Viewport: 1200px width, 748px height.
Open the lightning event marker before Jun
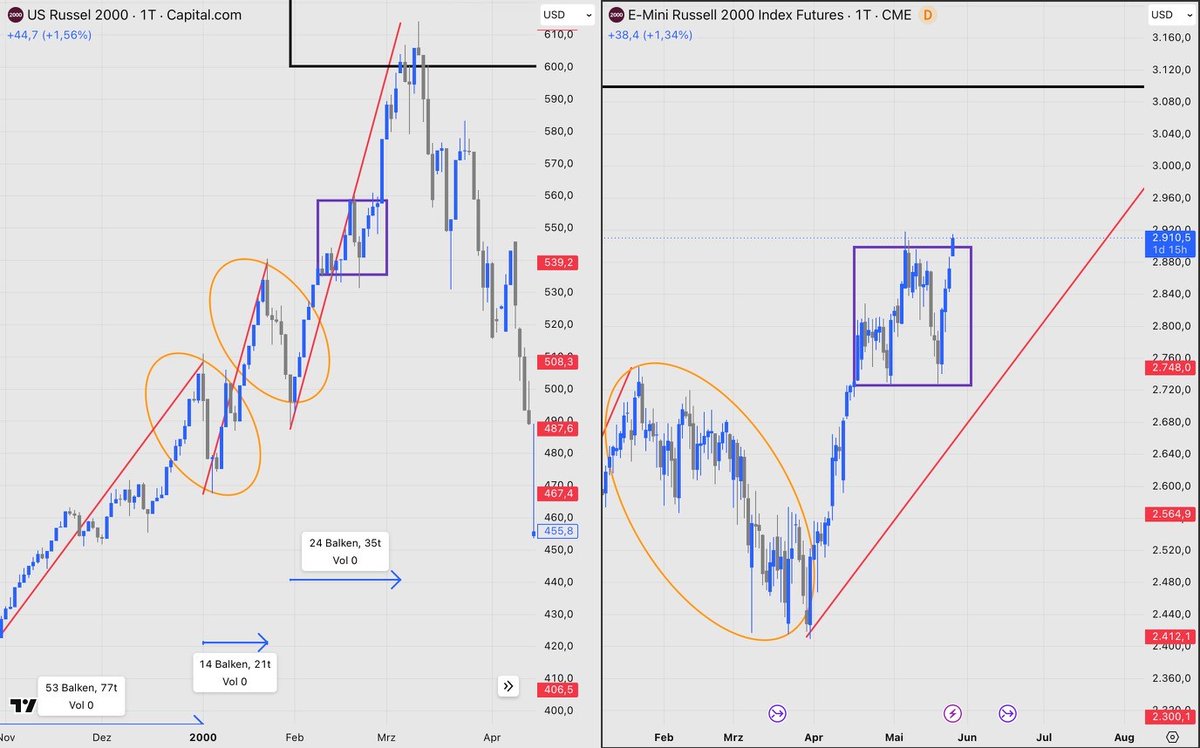click(x=953, y=713)
